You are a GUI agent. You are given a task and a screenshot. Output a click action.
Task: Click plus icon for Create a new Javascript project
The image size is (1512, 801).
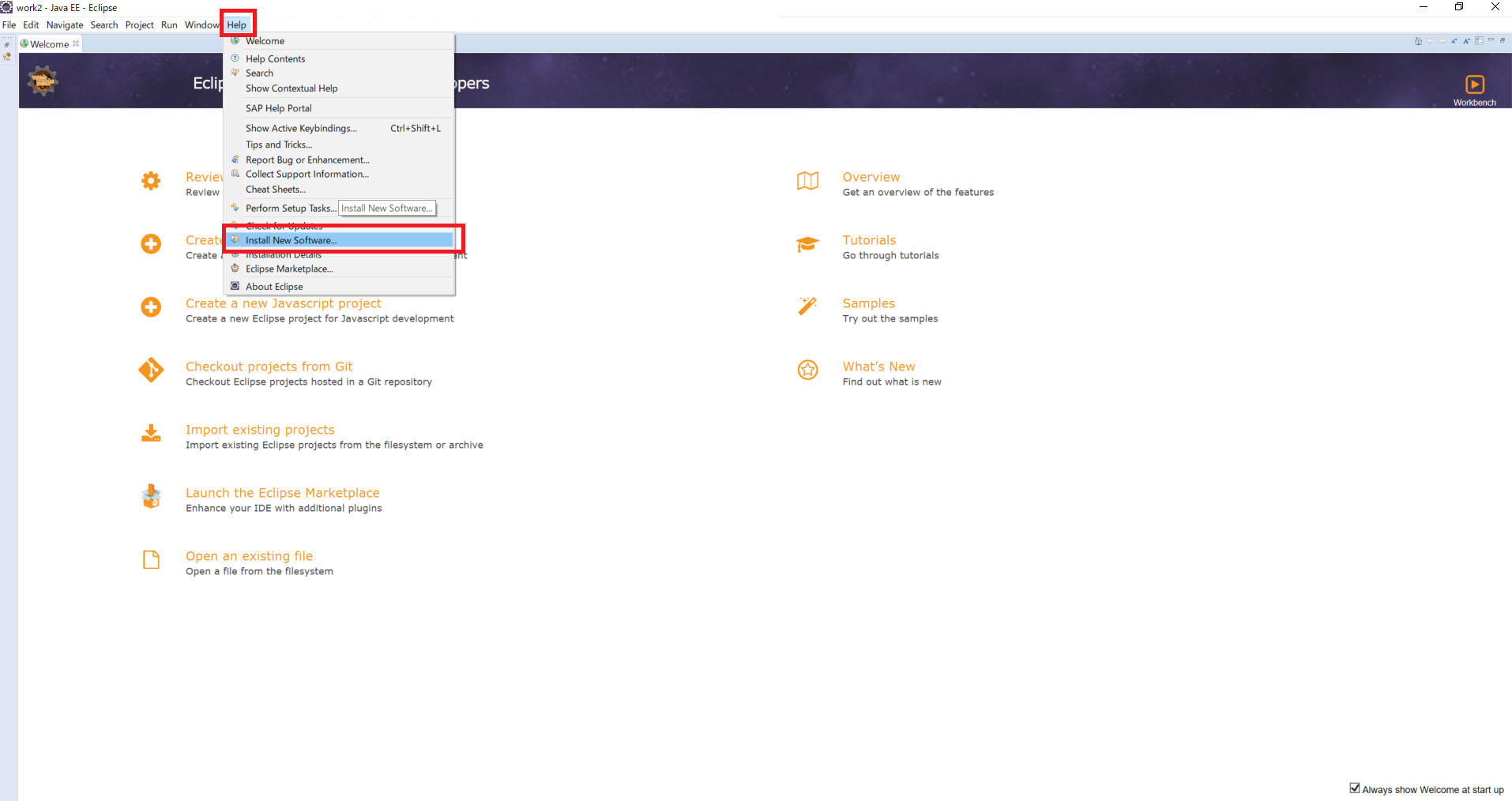151,307
